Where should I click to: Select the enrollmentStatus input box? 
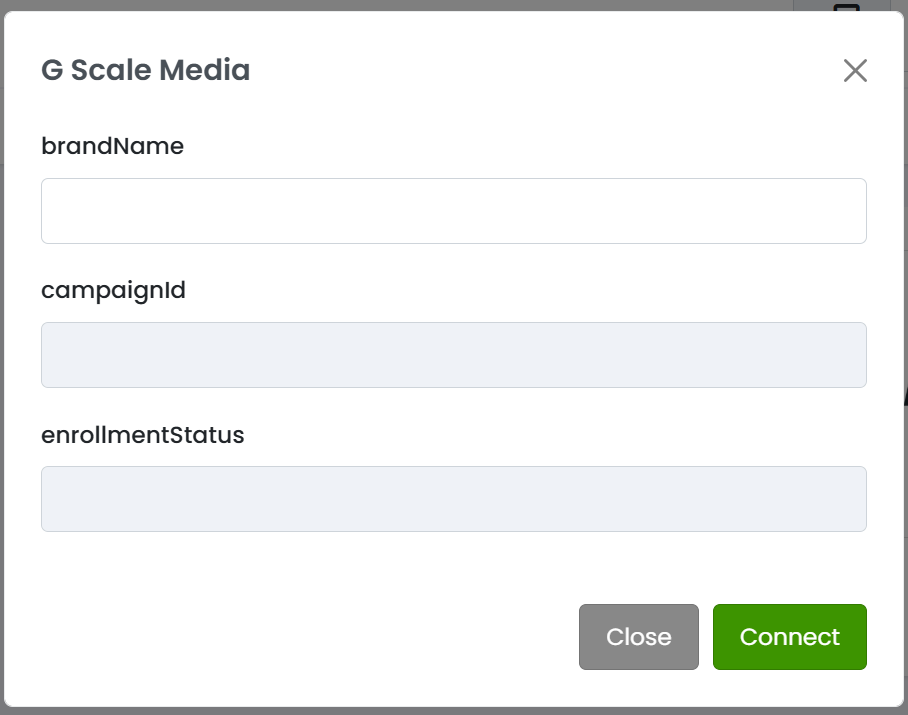453,499
